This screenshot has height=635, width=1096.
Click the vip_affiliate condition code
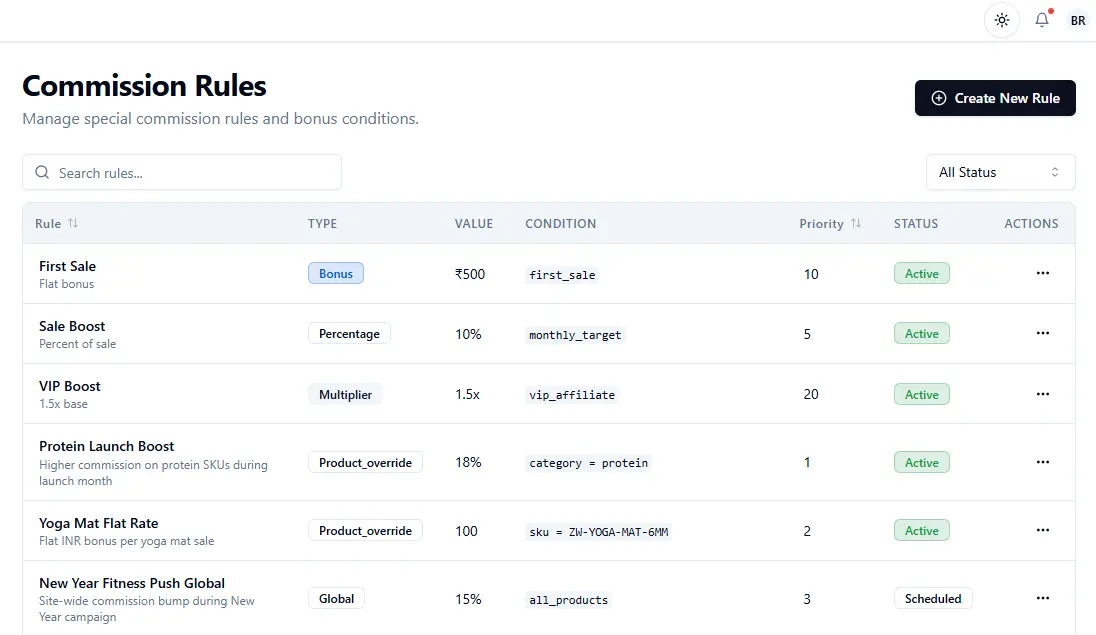(x=572, y=395)
